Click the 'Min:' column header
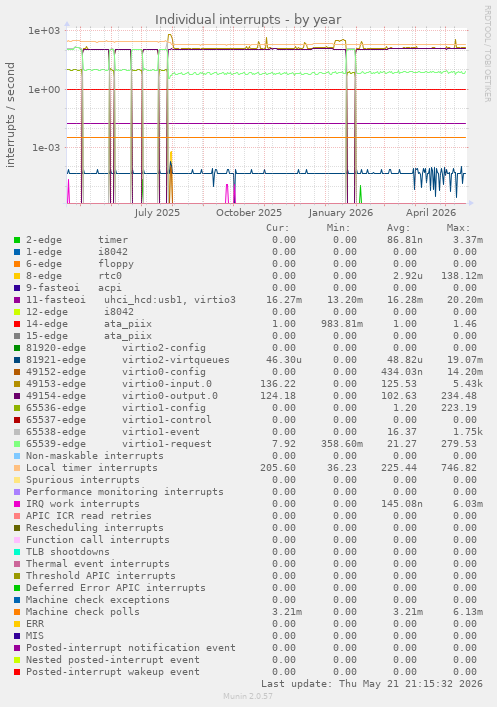Viewport: 497px width, 707px height. [338, 228]
